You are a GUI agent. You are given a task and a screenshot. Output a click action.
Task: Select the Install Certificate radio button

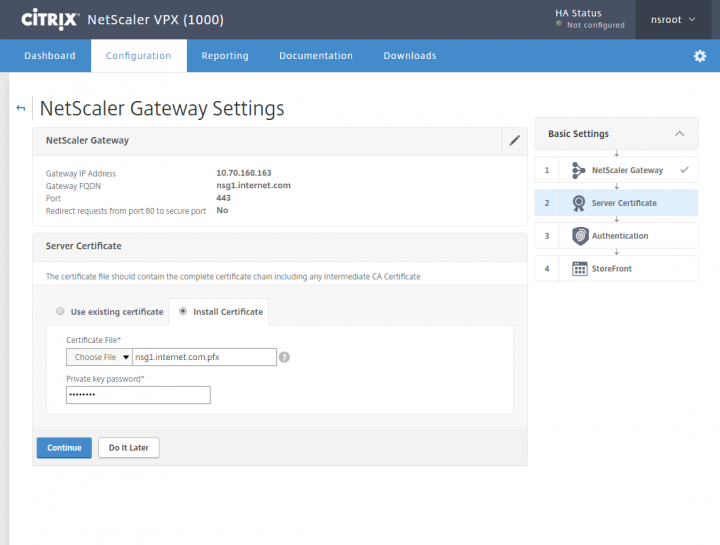(182, 312)
